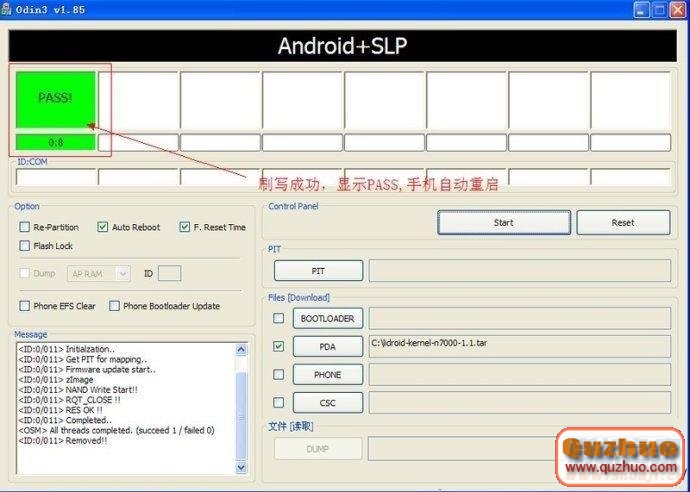Uncheck the PDA file checkbox
The width and height of the screenshot is (690, 492).
[x=279, y=346]
